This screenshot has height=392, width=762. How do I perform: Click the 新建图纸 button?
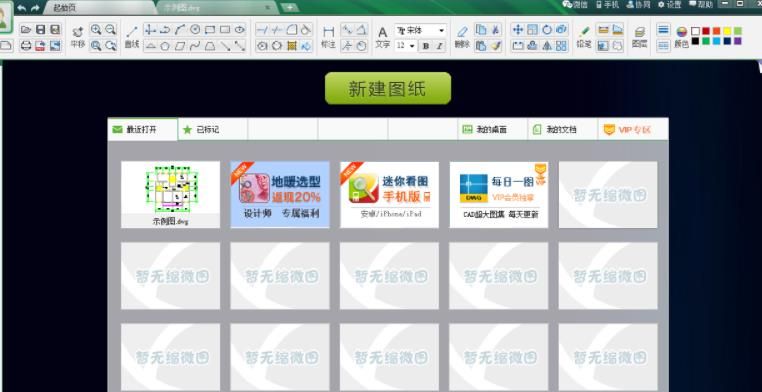pyautogui.click(x=388, y=88)
